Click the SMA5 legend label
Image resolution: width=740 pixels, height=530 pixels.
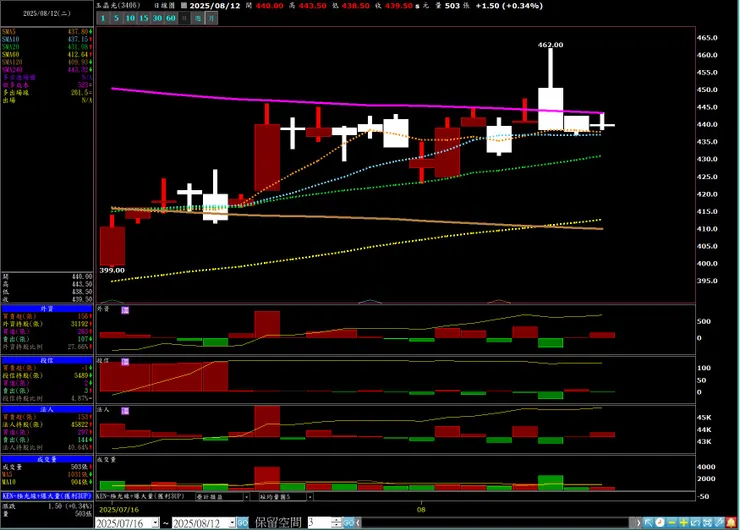tap(8, 32)
